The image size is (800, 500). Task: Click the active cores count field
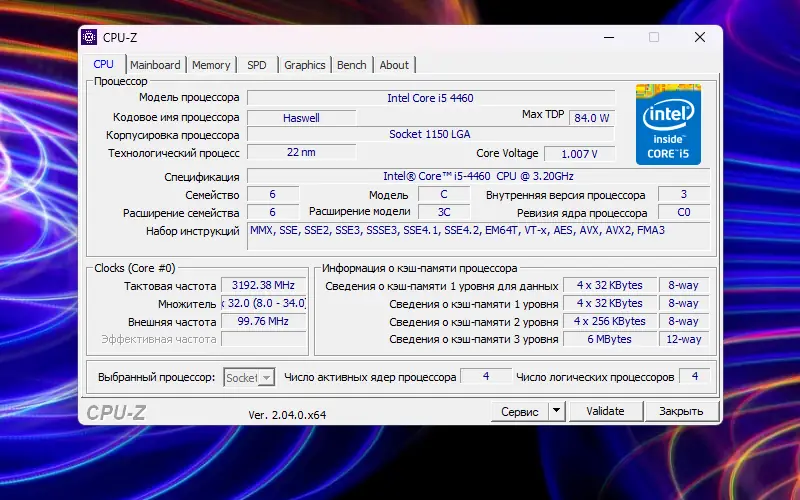(x=486, y=377)
